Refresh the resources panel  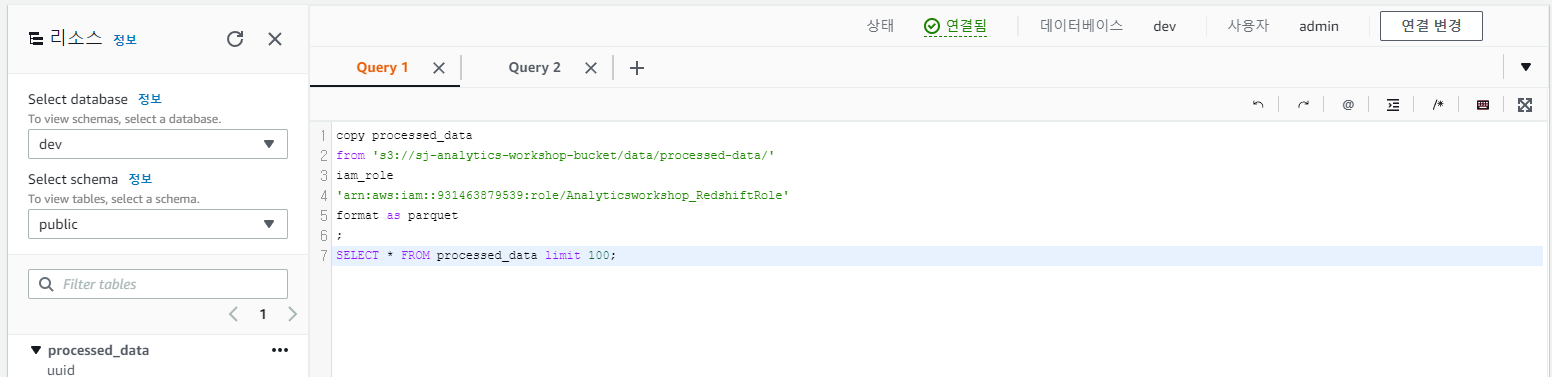(235, 39)
